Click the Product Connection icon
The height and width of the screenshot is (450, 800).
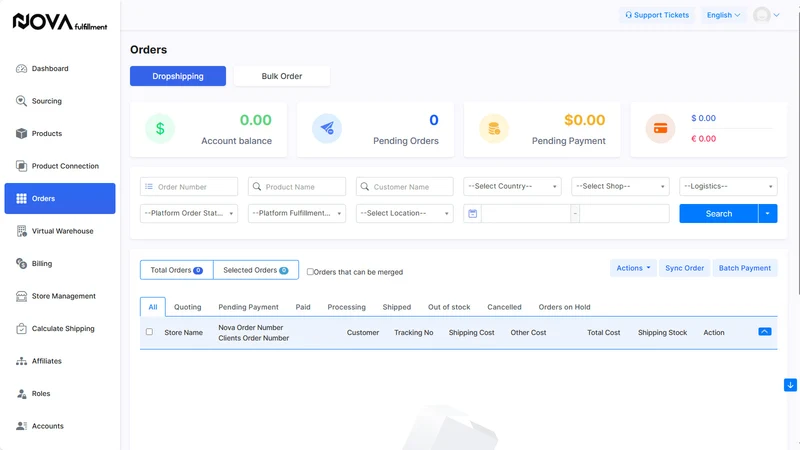coord(21,166)
